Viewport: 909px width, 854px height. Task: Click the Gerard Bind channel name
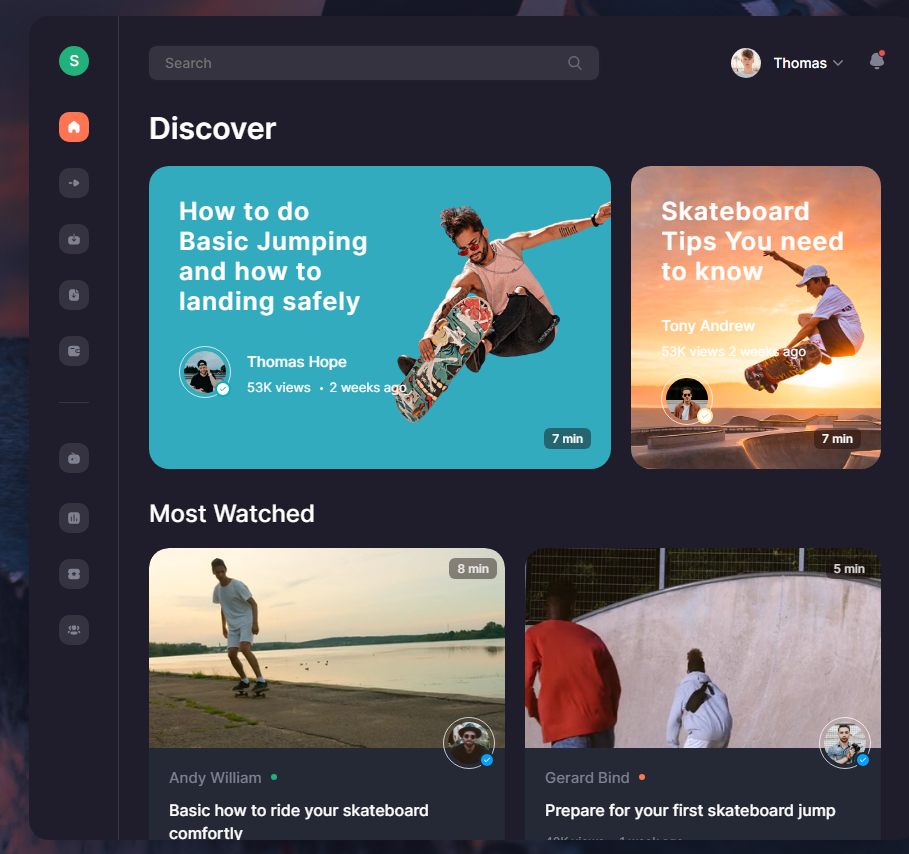(587, 778)
